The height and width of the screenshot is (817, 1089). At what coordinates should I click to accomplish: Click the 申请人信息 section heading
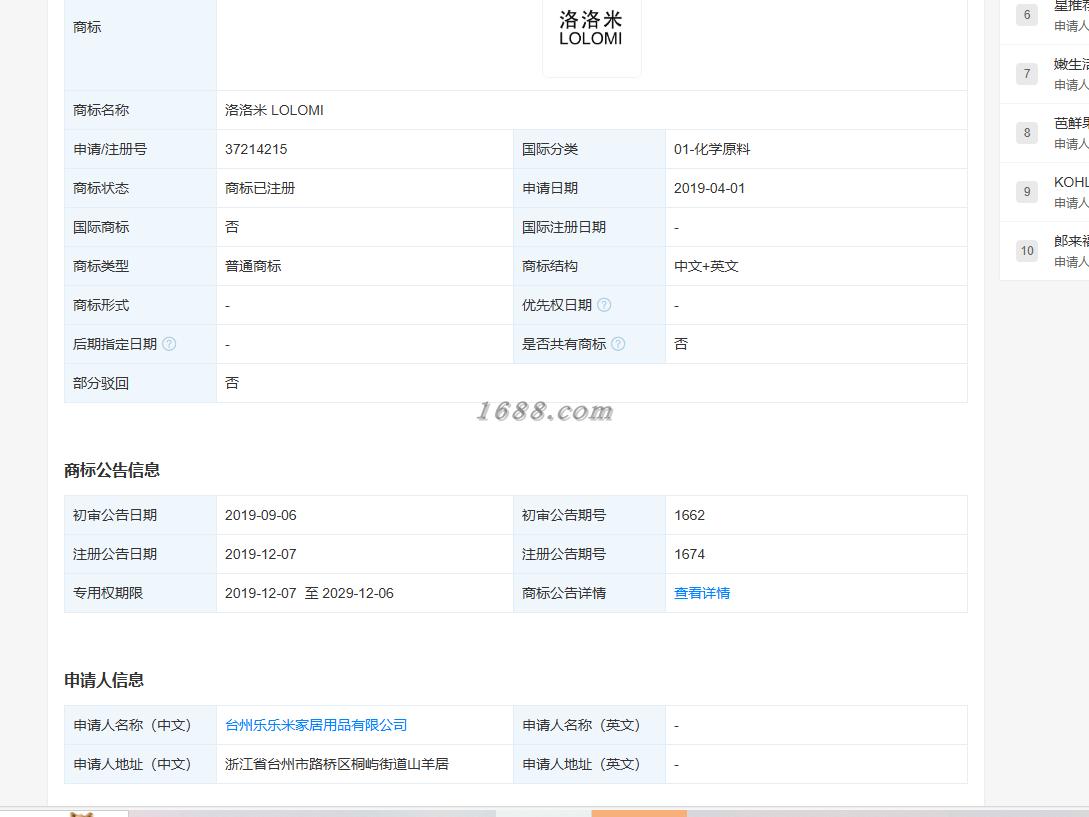click(104, 680)
